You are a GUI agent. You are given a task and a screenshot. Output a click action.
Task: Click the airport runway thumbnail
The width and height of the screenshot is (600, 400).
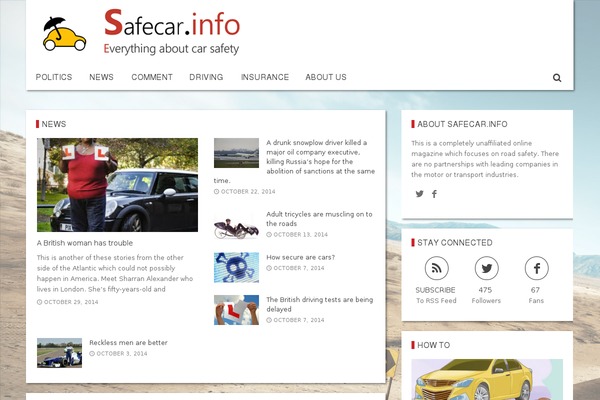point(236,153)
